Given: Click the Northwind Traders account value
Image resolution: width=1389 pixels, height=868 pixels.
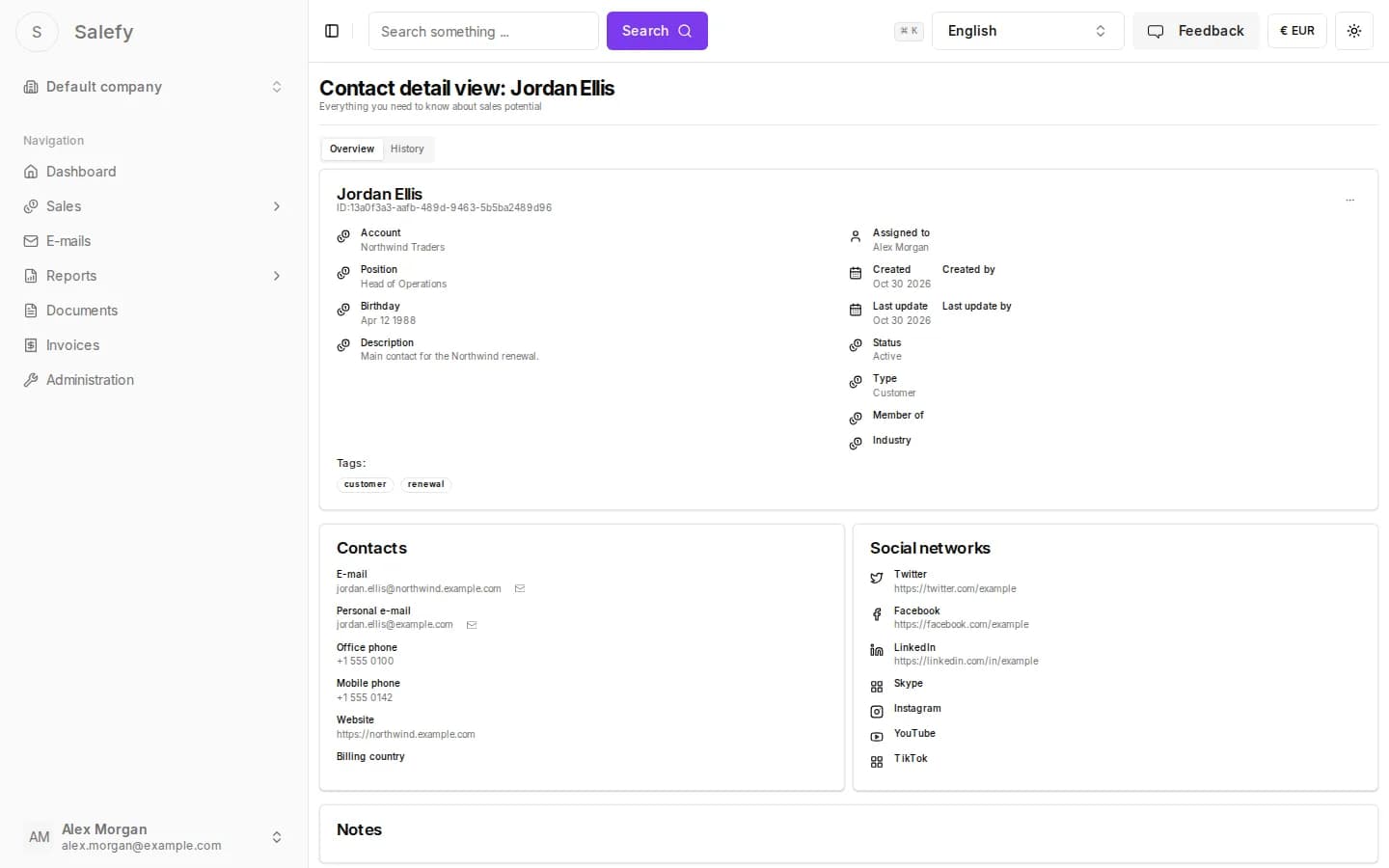Looking at the screenshot, I should [x=403, y=248].
